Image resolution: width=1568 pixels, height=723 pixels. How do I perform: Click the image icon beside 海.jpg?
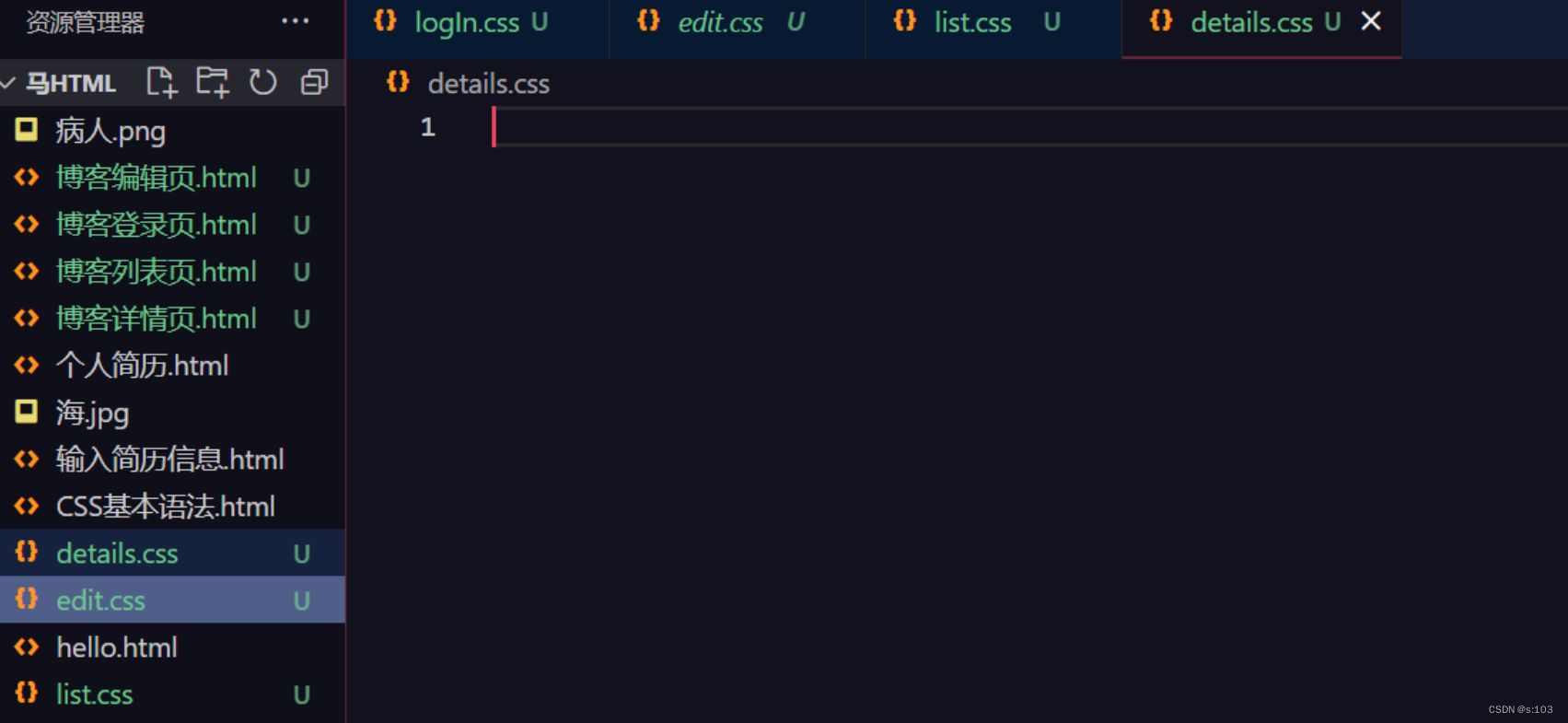[27, 411]
